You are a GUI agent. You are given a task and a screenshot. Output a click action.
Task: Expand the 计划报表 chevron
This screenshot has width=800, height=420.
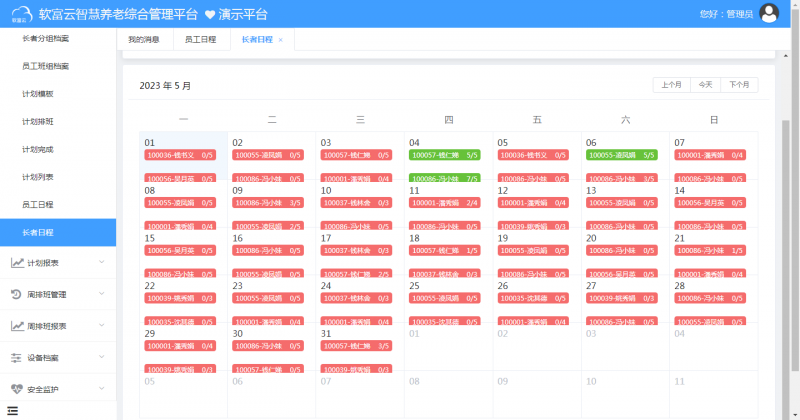click(x=102, y=262)
